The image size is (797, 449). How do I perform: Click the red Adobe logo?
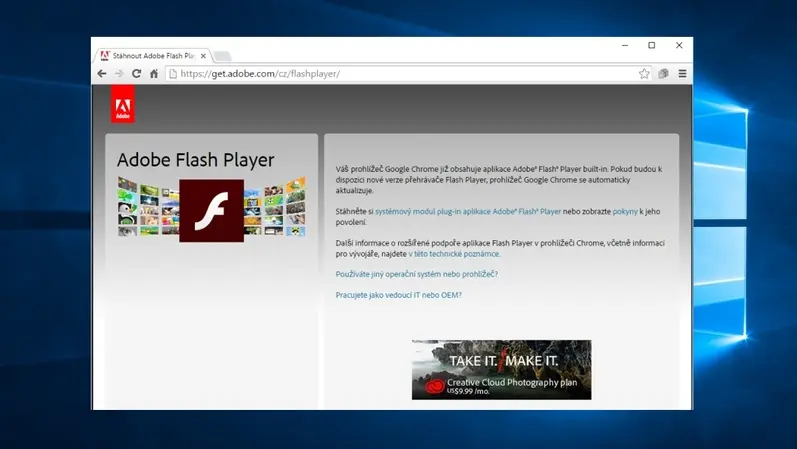coord(123,104)
